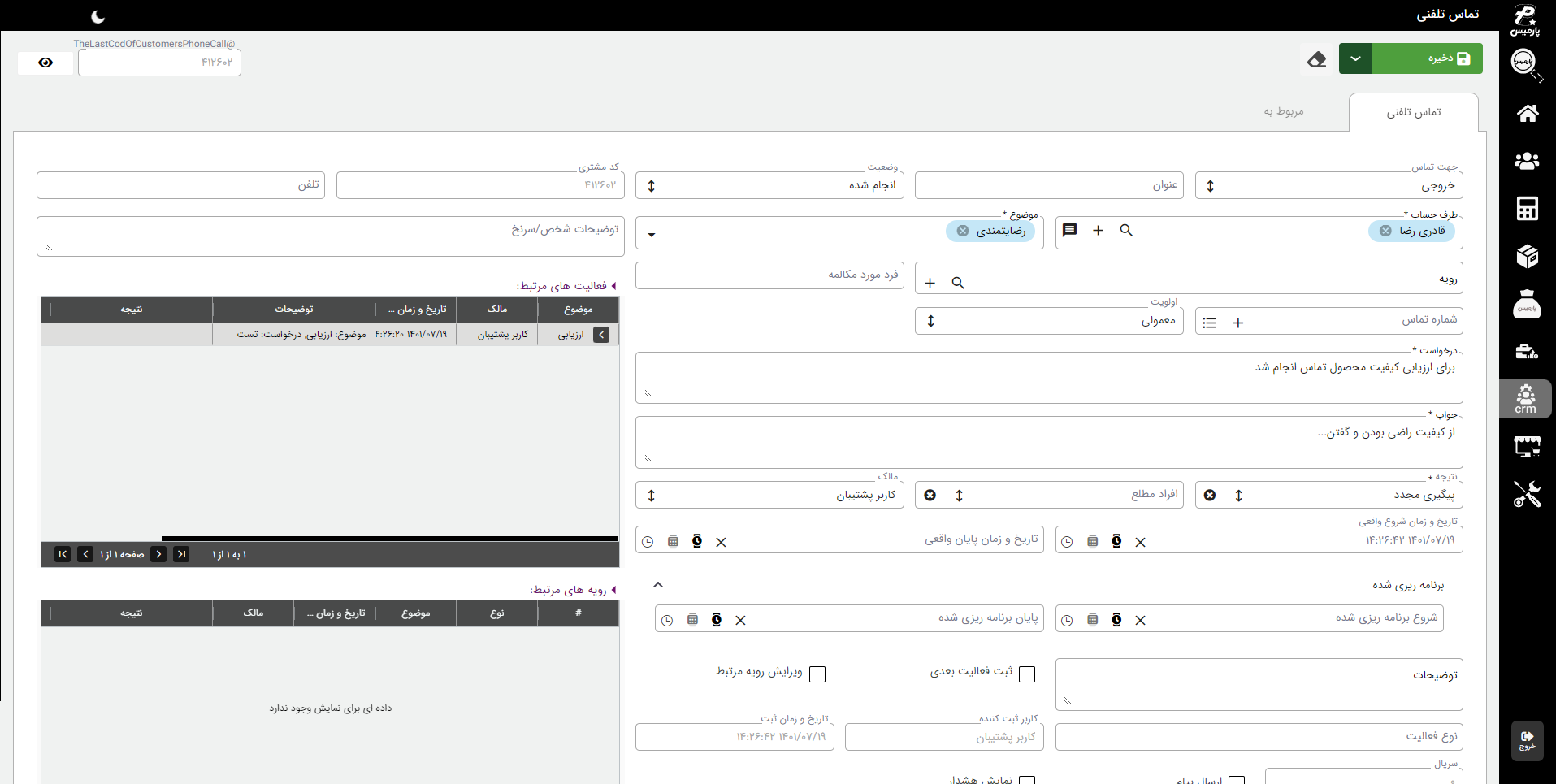Open phone number list icon
The image size is (1556, 784).
tap(1210, 323)
